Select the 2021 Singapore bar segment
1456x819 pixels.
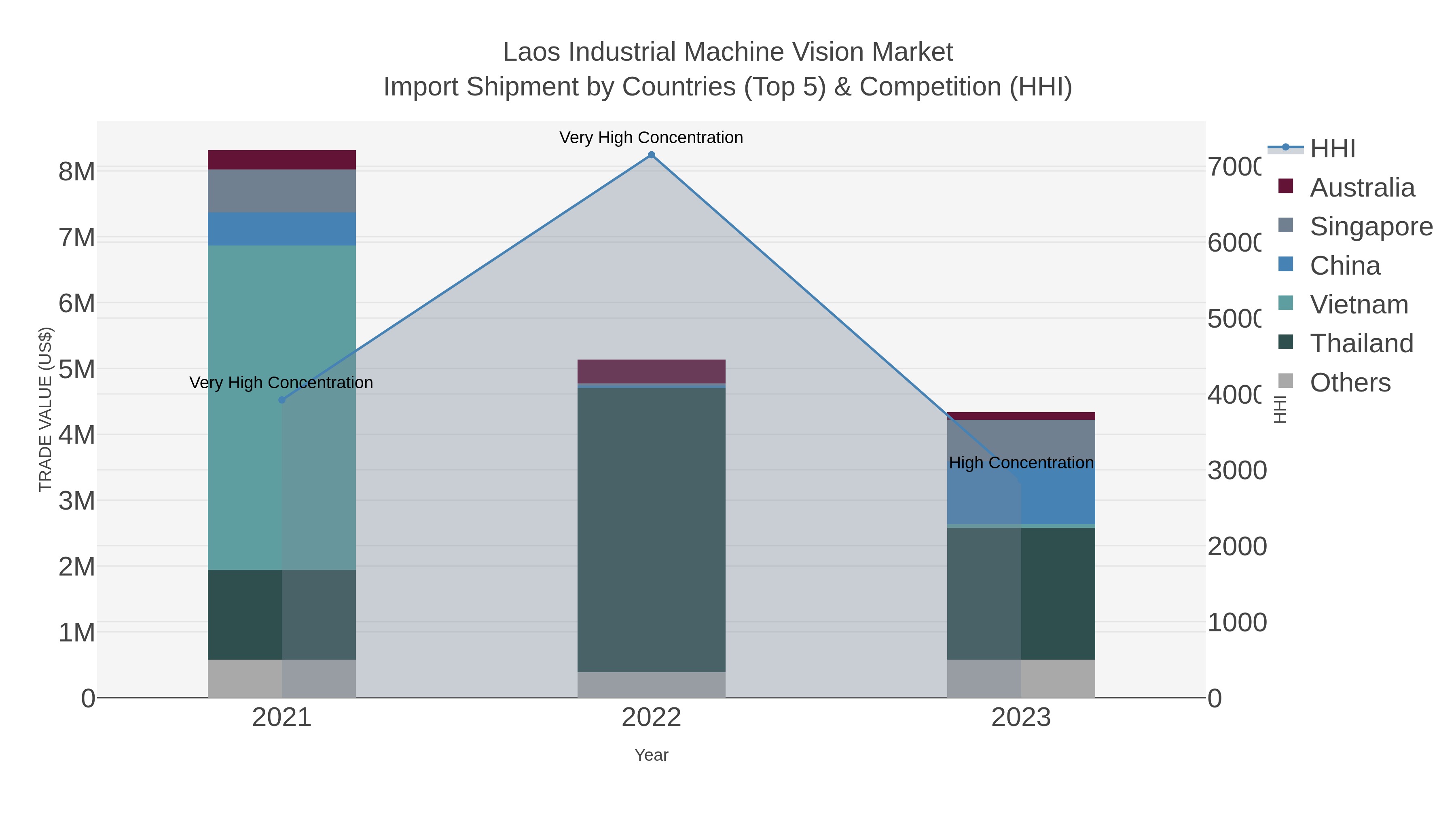point(282,191)
